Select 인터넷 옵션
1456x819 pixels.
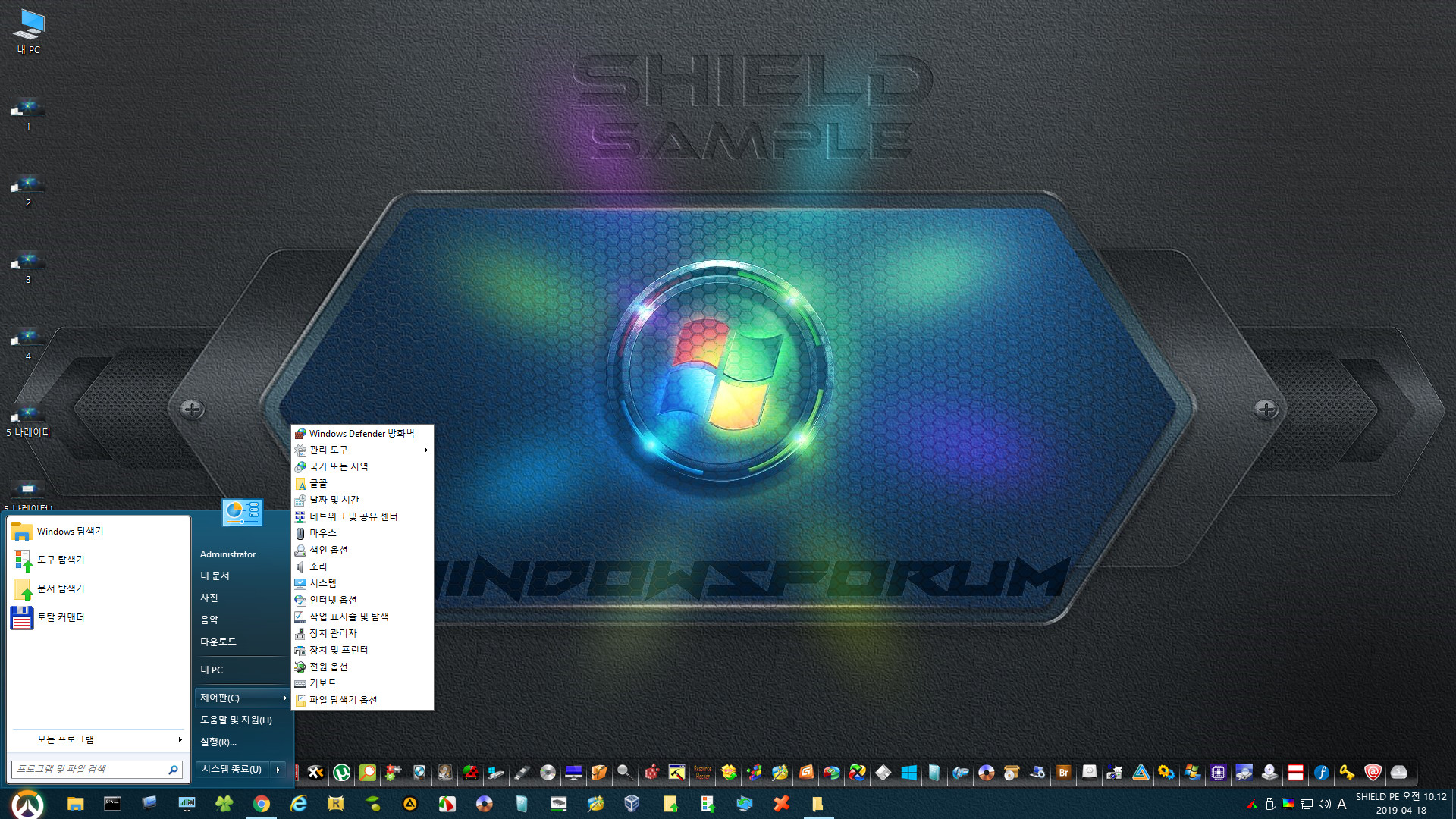click(x=362, y=600)
